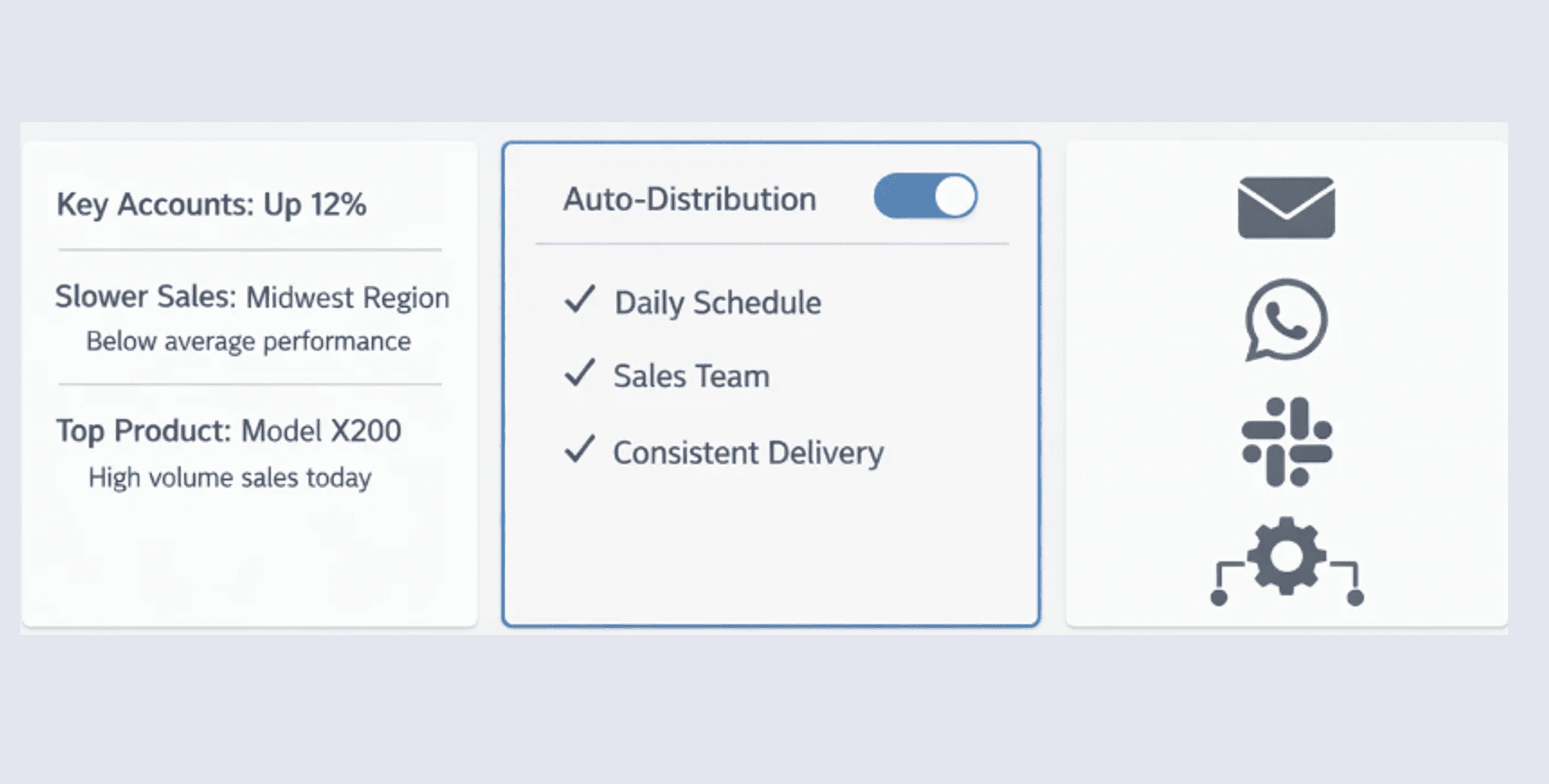Image resolution: width=1549 pixels, height=784 pixels.
Task: Click High volume sales today subtext
Action: pos(230,477)
